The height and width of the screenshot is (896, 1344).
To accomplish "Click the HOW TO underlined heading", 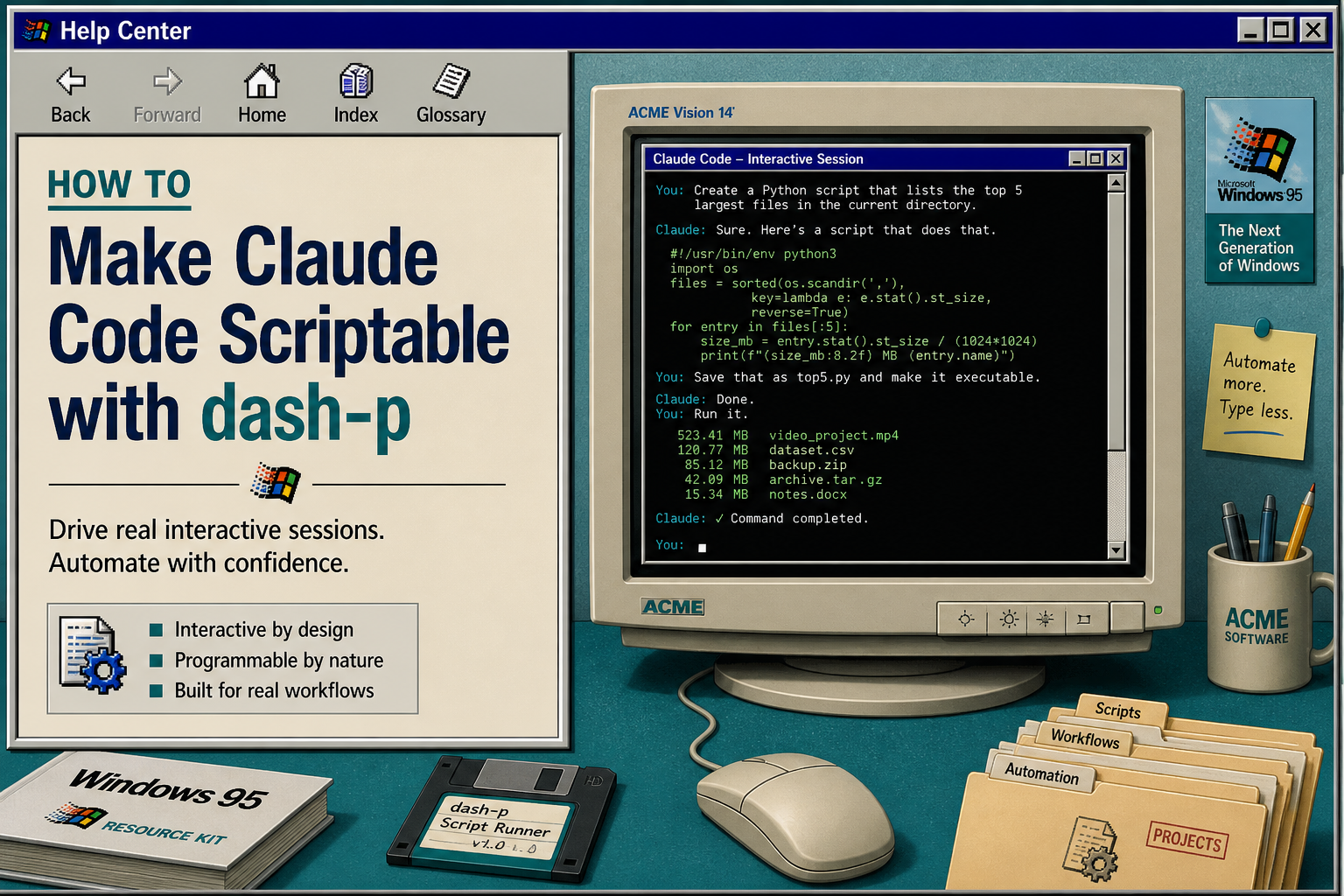I will pyautogui.click(x=119, y=185).
